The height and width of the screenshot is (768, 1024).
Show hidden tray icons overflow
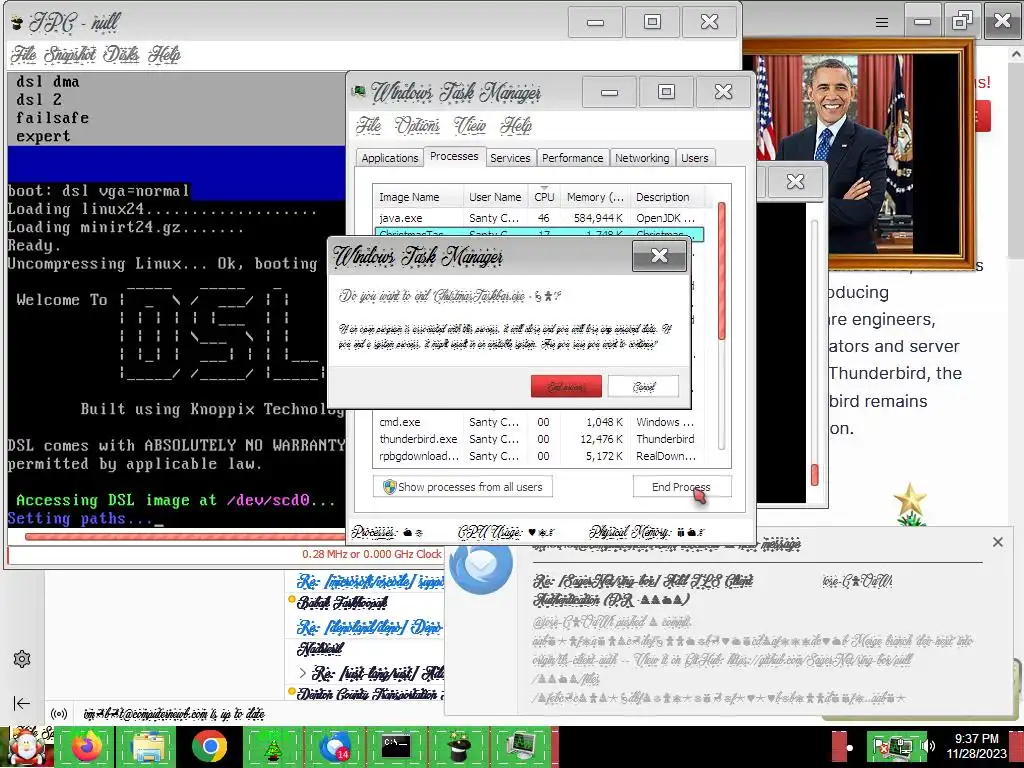click(850, 747)
